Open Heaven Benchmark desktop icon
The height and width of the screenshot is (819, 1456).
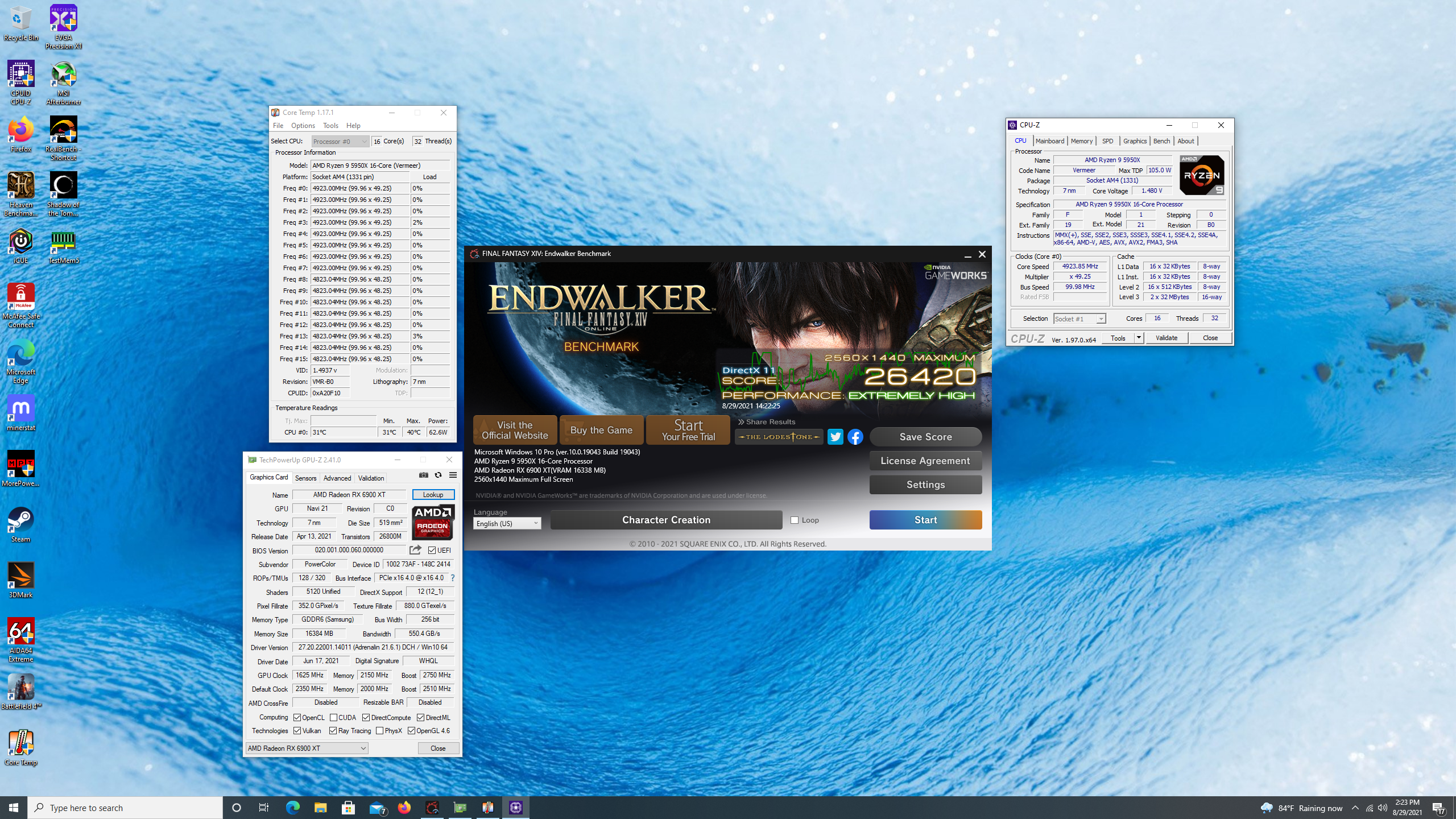[x=20, y=195]
